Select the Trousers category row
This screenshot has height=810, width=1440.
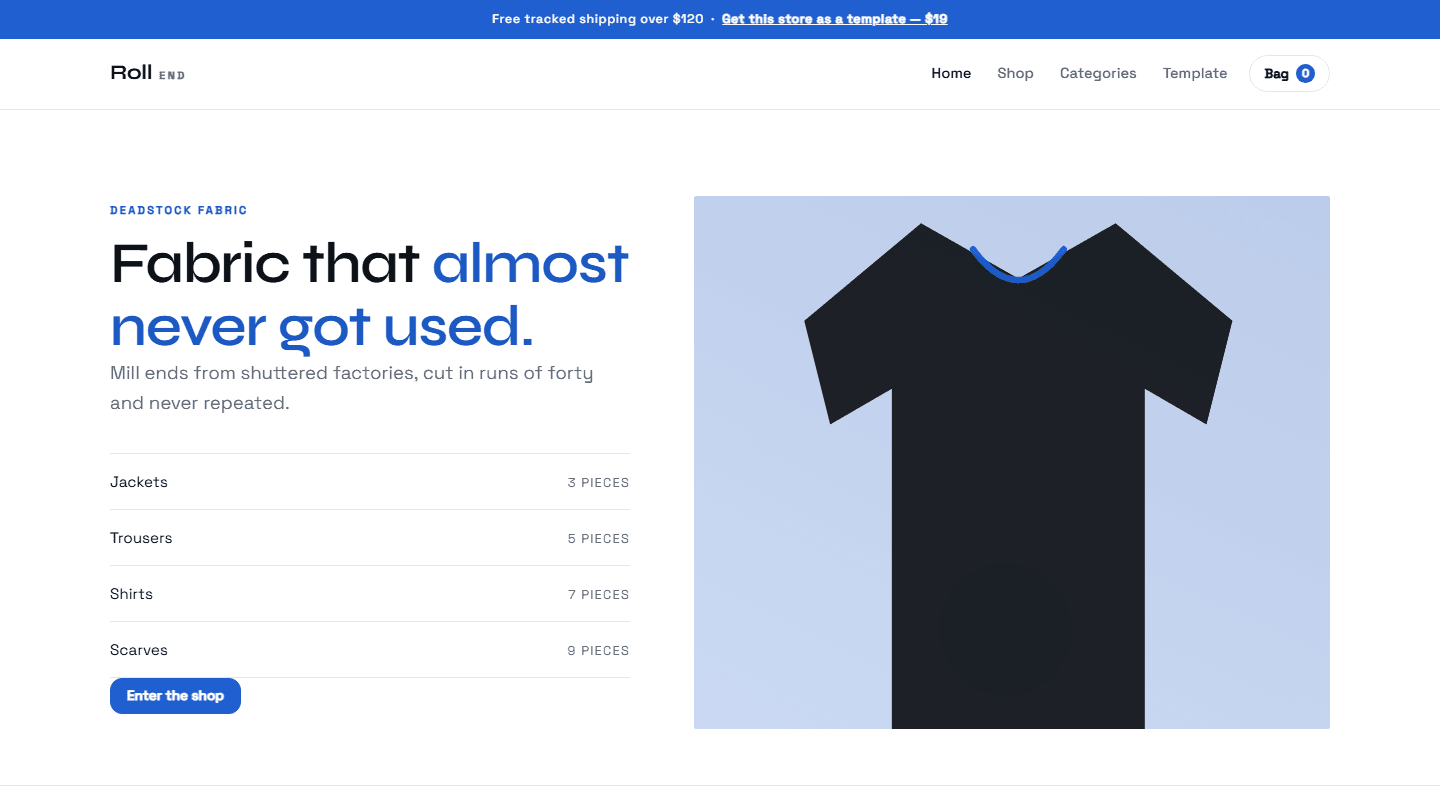pos(370,538)
